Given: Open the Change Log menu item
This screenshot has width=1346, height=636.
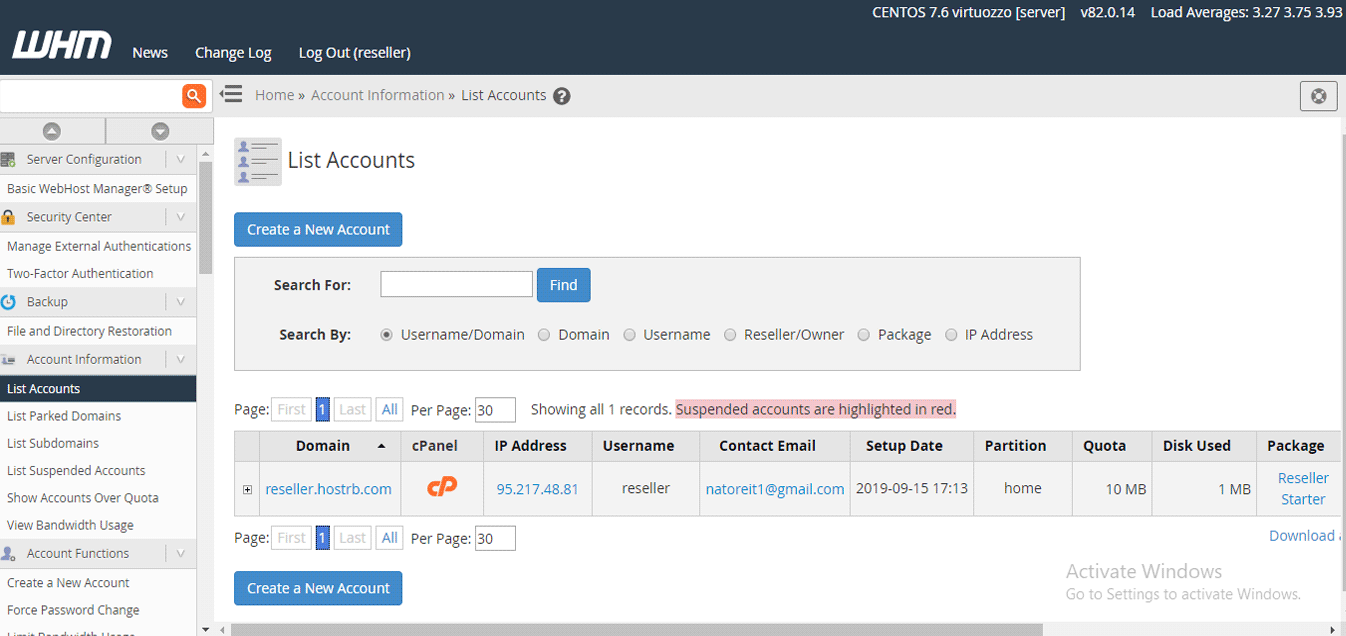Looking at the screenshot, I should point(233,52).
